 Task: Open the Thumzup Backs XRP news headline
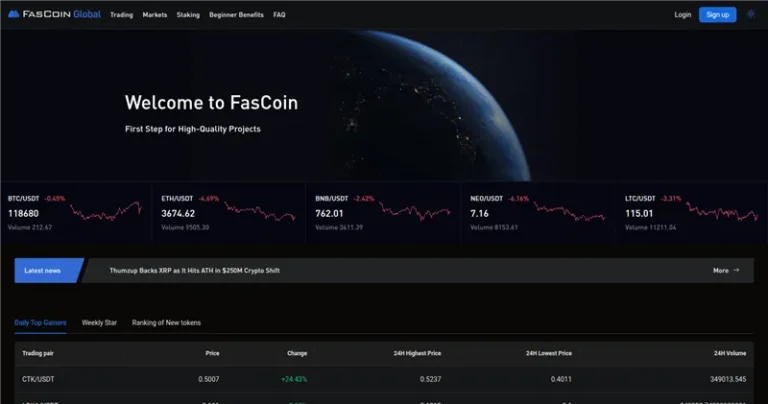click(x=194, y=270)
